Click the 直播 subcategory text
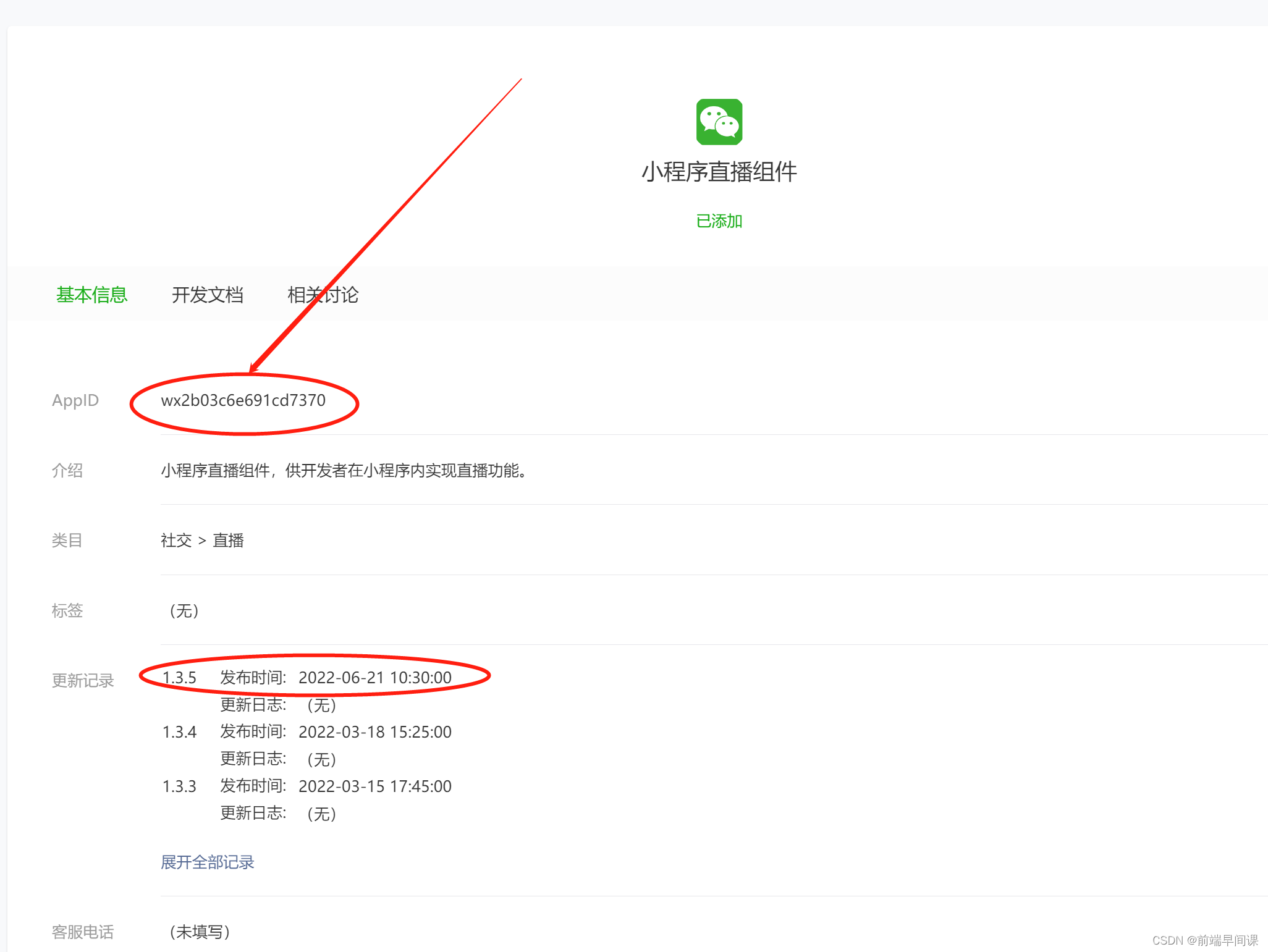The width and height of the screenshot is (1268, 952). [228, 541]
